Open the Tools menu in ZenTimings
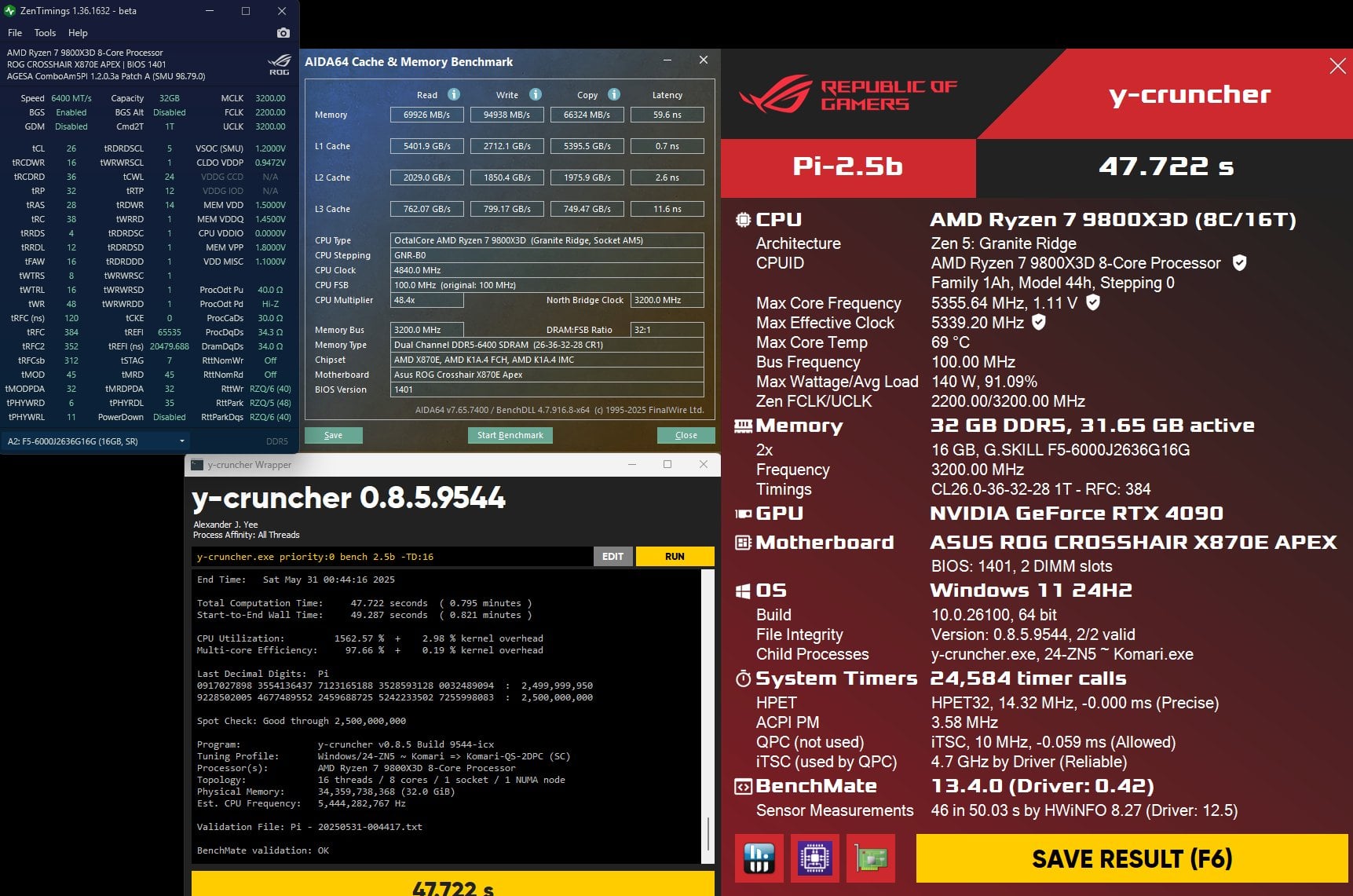This screenshot has height=896, width=1353. click(45, 33)
